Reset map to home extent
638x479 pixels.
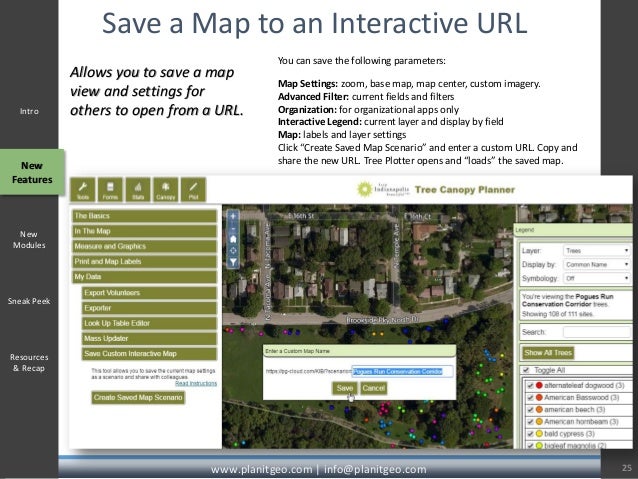click(233, 239)
